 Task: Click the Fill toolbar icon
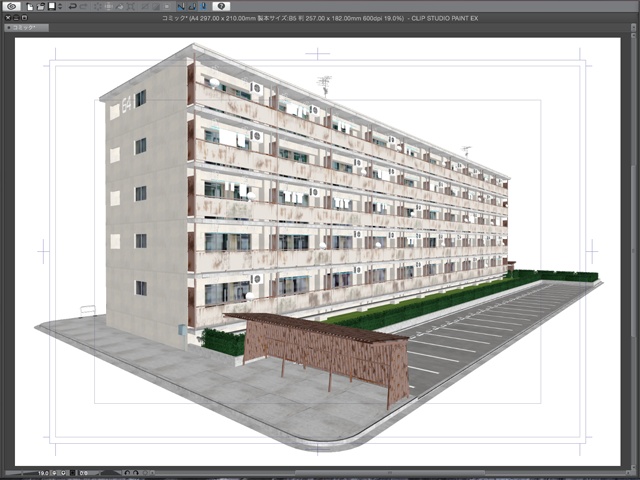[120, 7]
